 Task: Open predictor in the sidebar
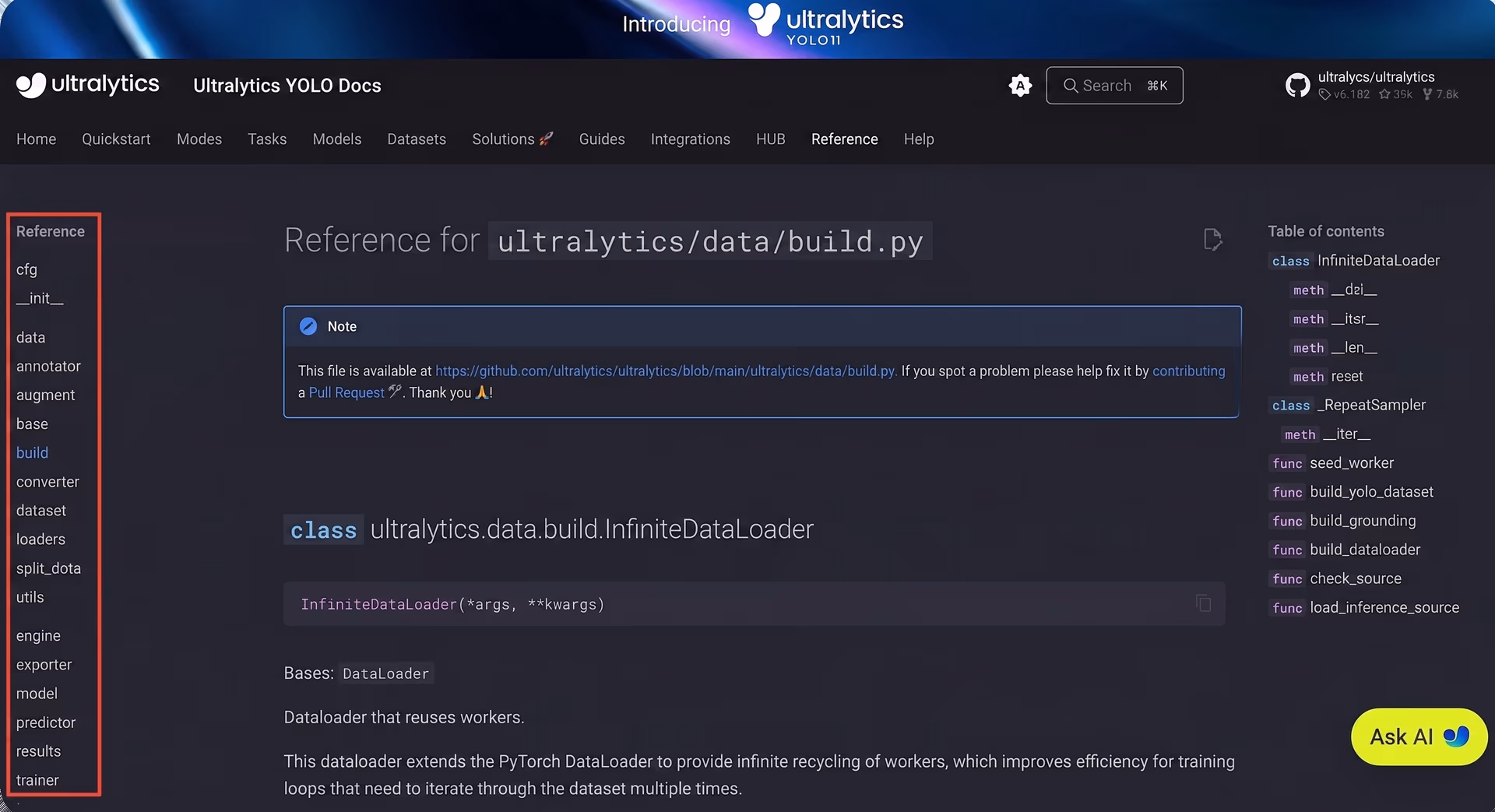(46, 722)
